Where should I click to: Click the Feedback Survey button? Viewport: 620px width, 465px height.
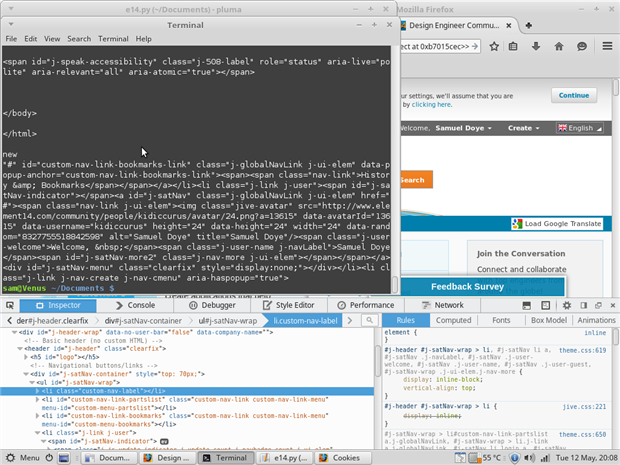[467, 286]
